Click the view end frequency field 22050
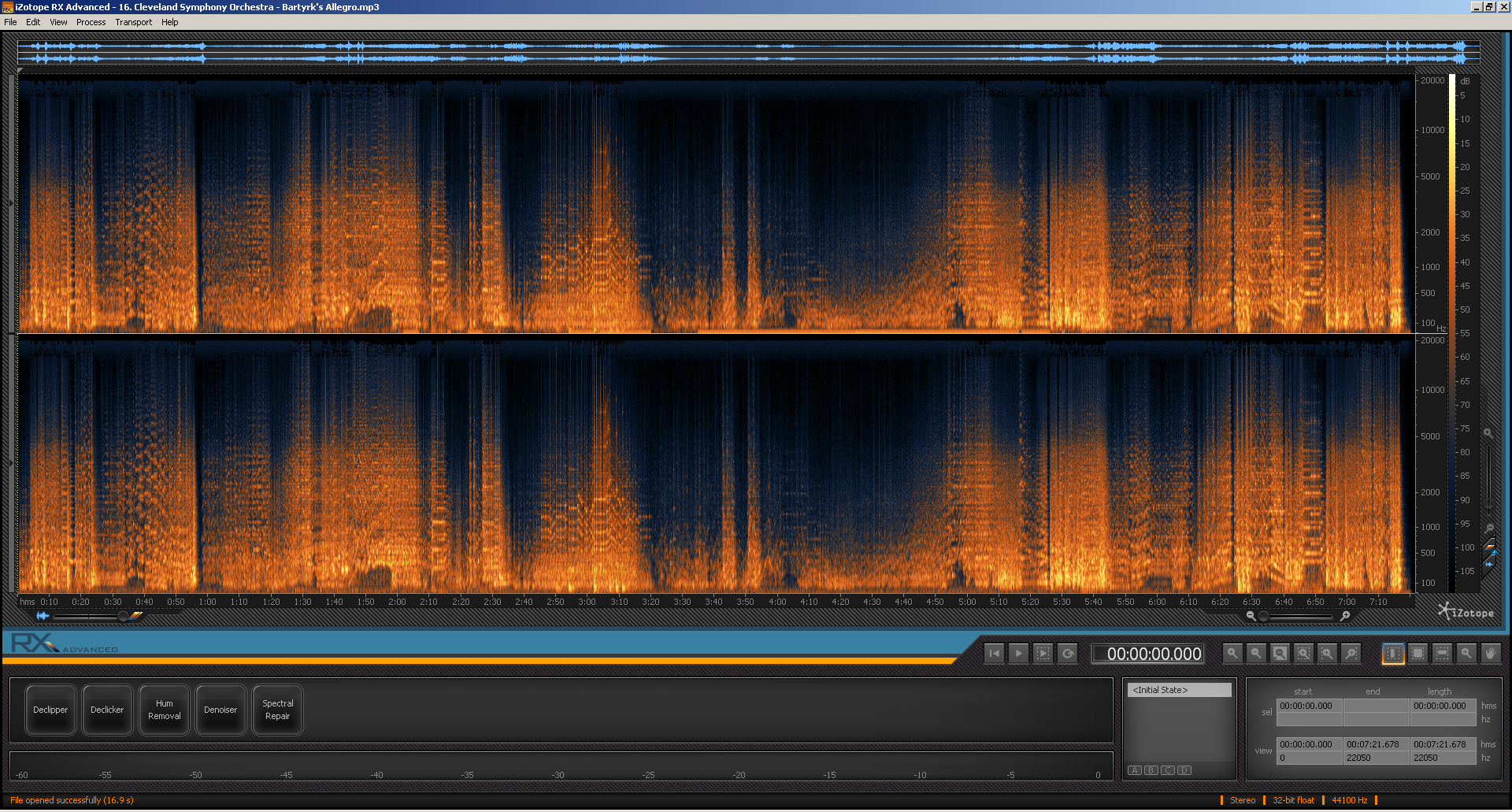The image size is (1512, 812). click(x=1377, y=758)
